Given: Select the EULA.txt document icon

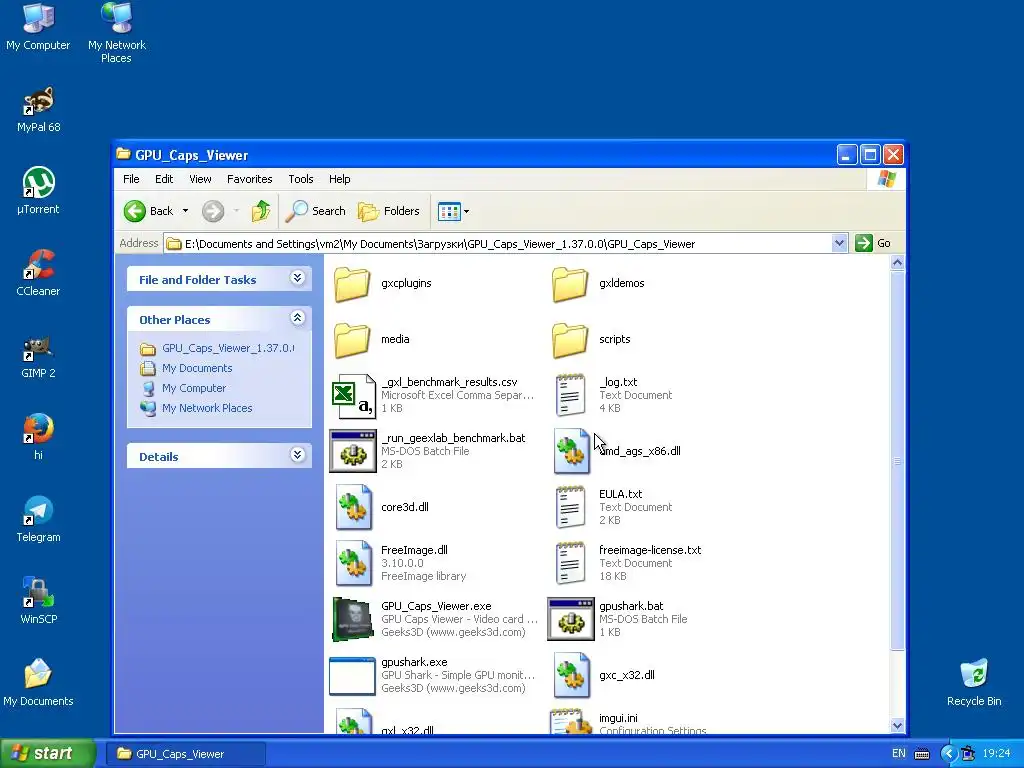Looking at the screenshot, I should pos(570,507).
